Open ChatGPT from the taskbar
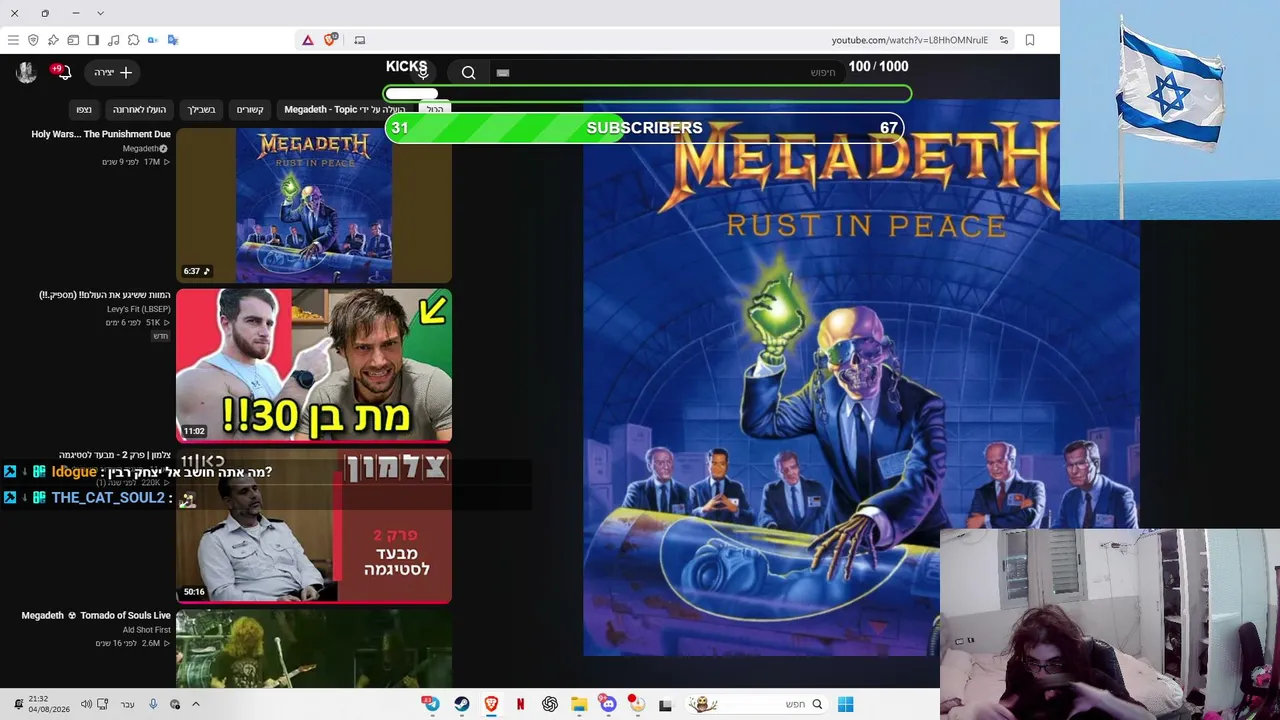This screenshot has height=720, width=1280. pyautogui.click(x=549, y=704)
